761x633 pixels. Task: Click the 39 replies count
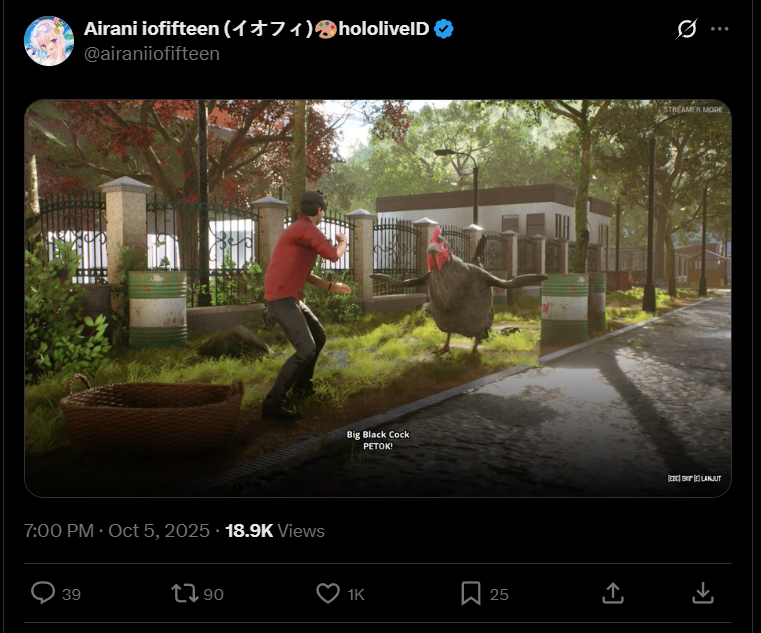[x=71, y=594]
